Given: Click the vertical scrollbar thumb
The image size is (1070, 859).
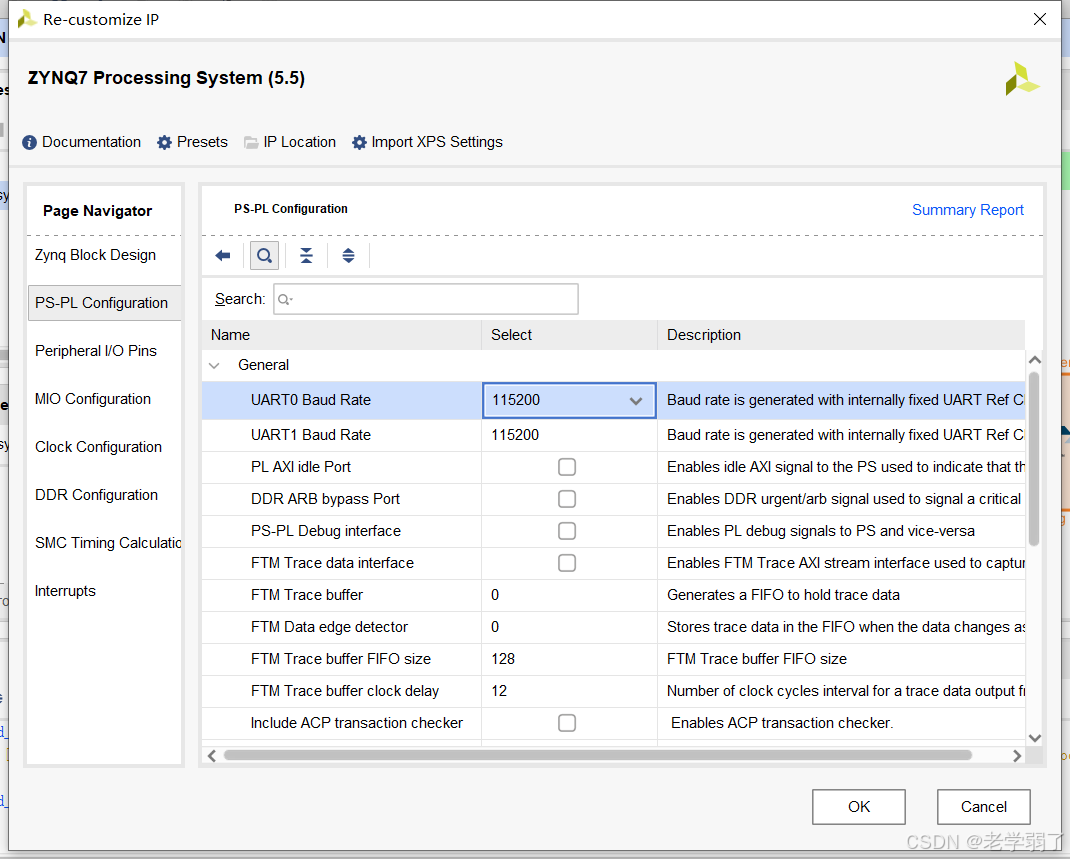Looking at the screenshot, I should point(1034,459).
